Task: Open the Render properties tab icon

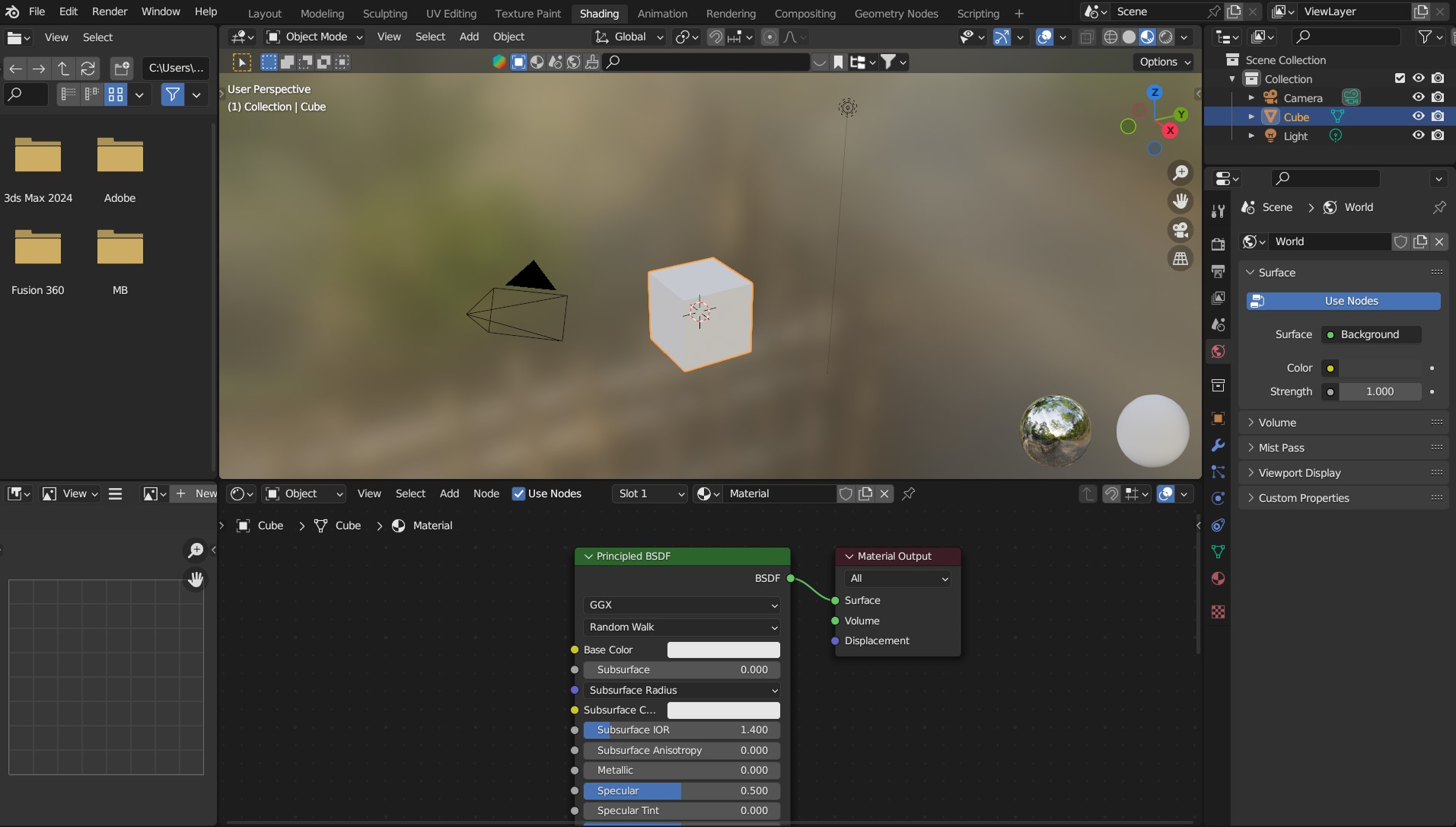Action: [1218, 244]
